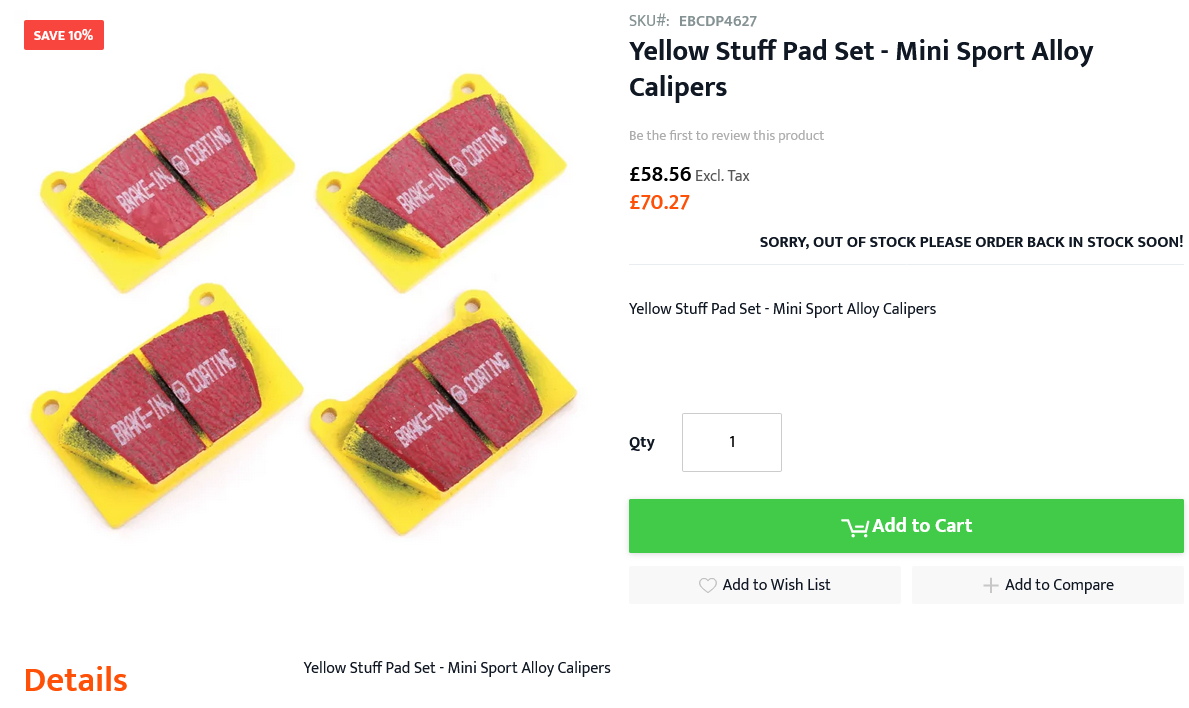Click the £58.56 excluding tax price
The image size is (1189, 708).
coord(660,174)
